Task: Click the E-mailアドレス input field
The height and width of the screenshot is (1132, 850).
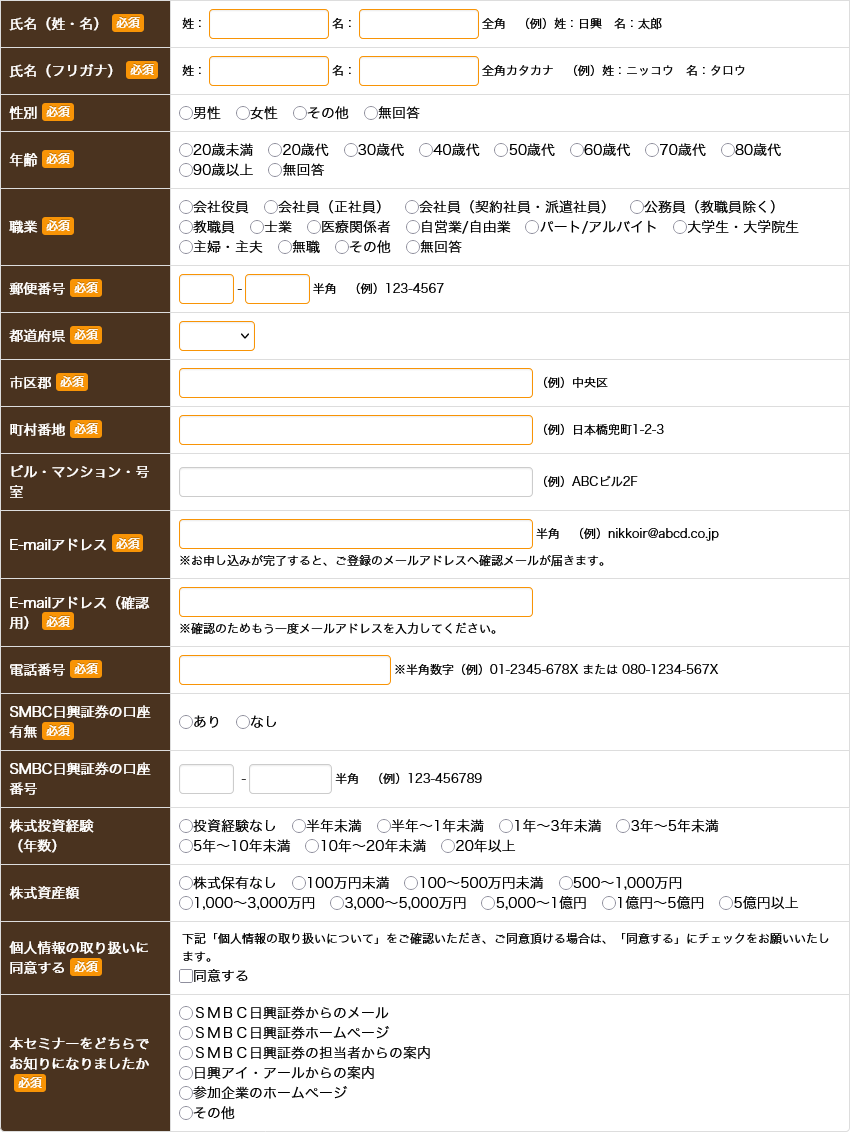Action: [x=355, y=534]
